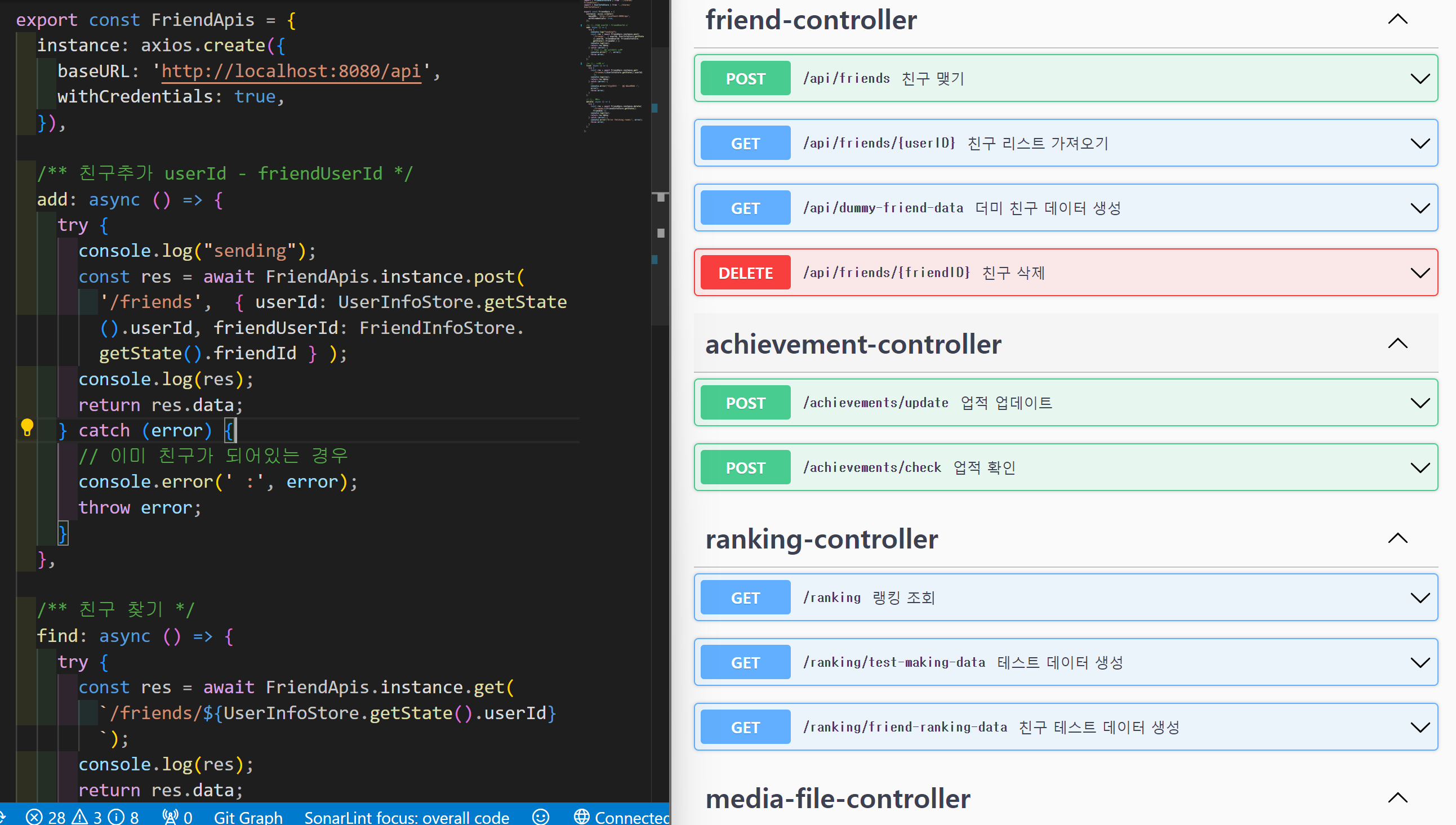Screen dimensions: 1456x825
Task: Click the editor vertical scrollbar thumb
Action: (x=660, y=186)
